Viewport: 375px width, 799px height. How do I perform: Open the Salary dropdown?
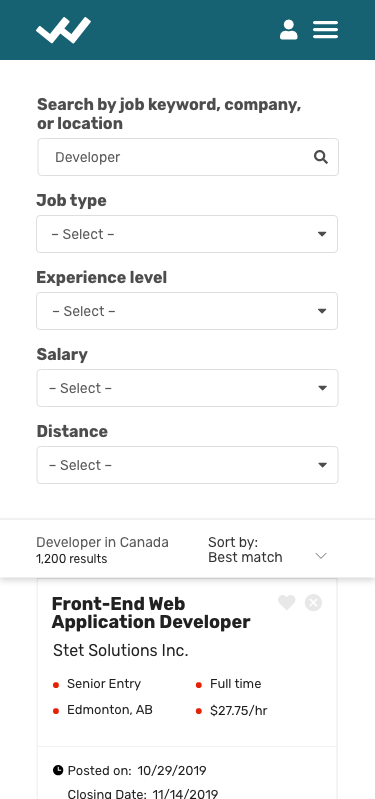tap(187, 388)
